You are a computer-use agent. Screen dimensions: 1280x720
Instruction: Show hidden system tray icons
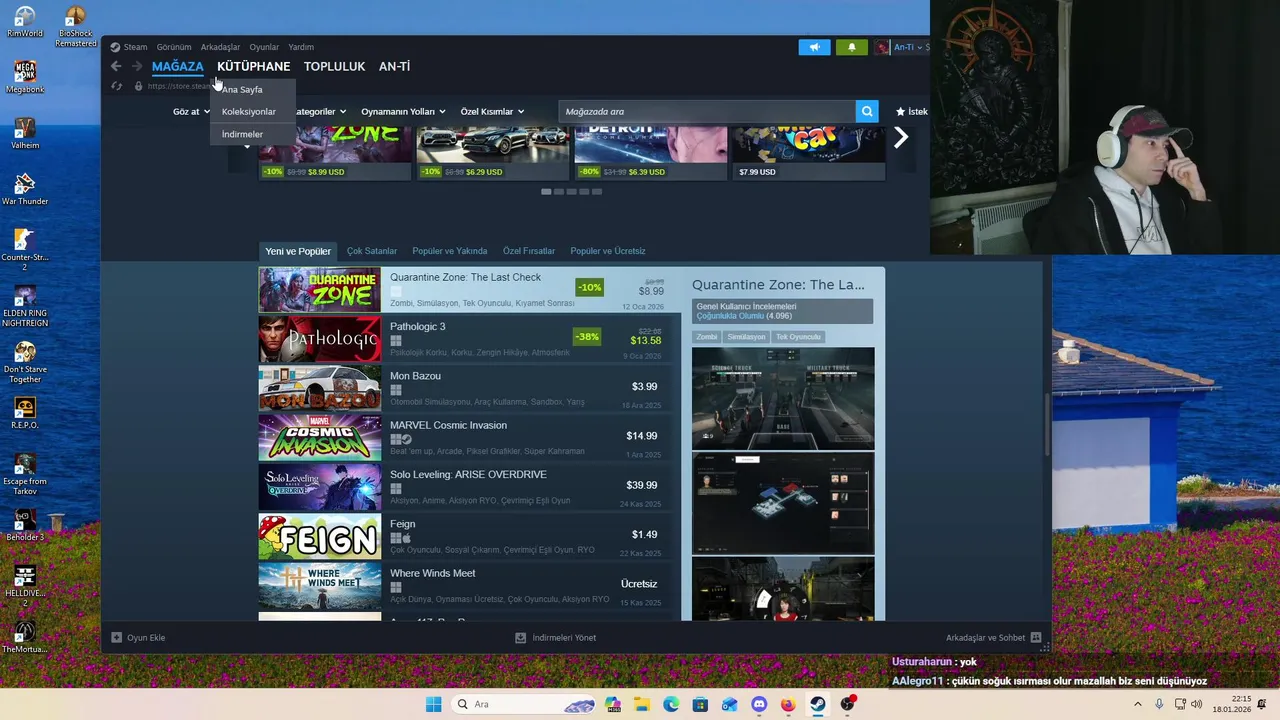[x=1138, y=704]
